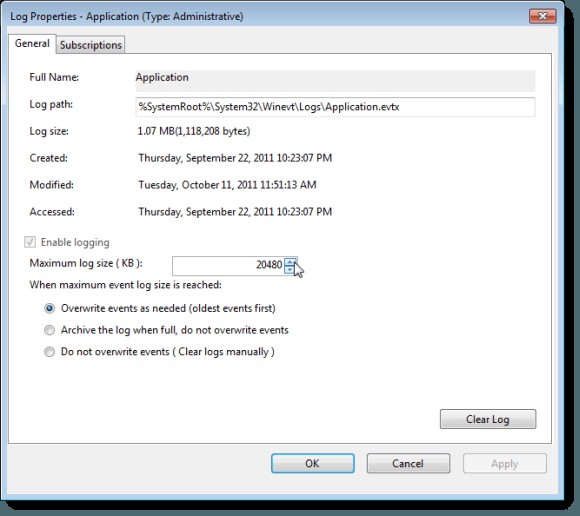This screenshot has width=580, height=516.
Task: Click the Apply button
Action: point(505,463)
